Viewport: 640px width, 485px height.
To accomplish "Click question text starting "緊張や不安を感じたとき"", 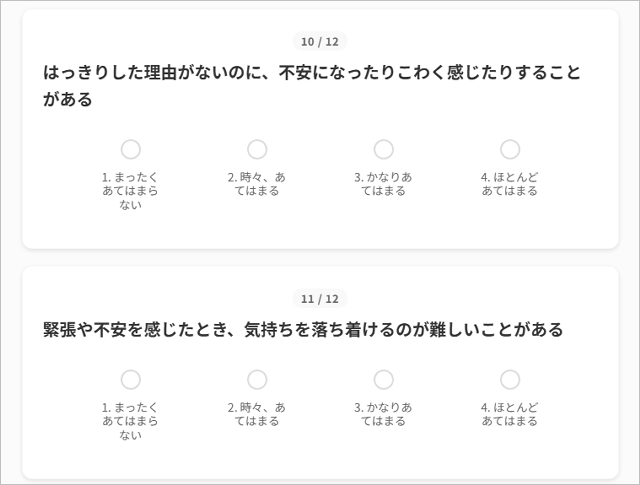I will point(303,329).
